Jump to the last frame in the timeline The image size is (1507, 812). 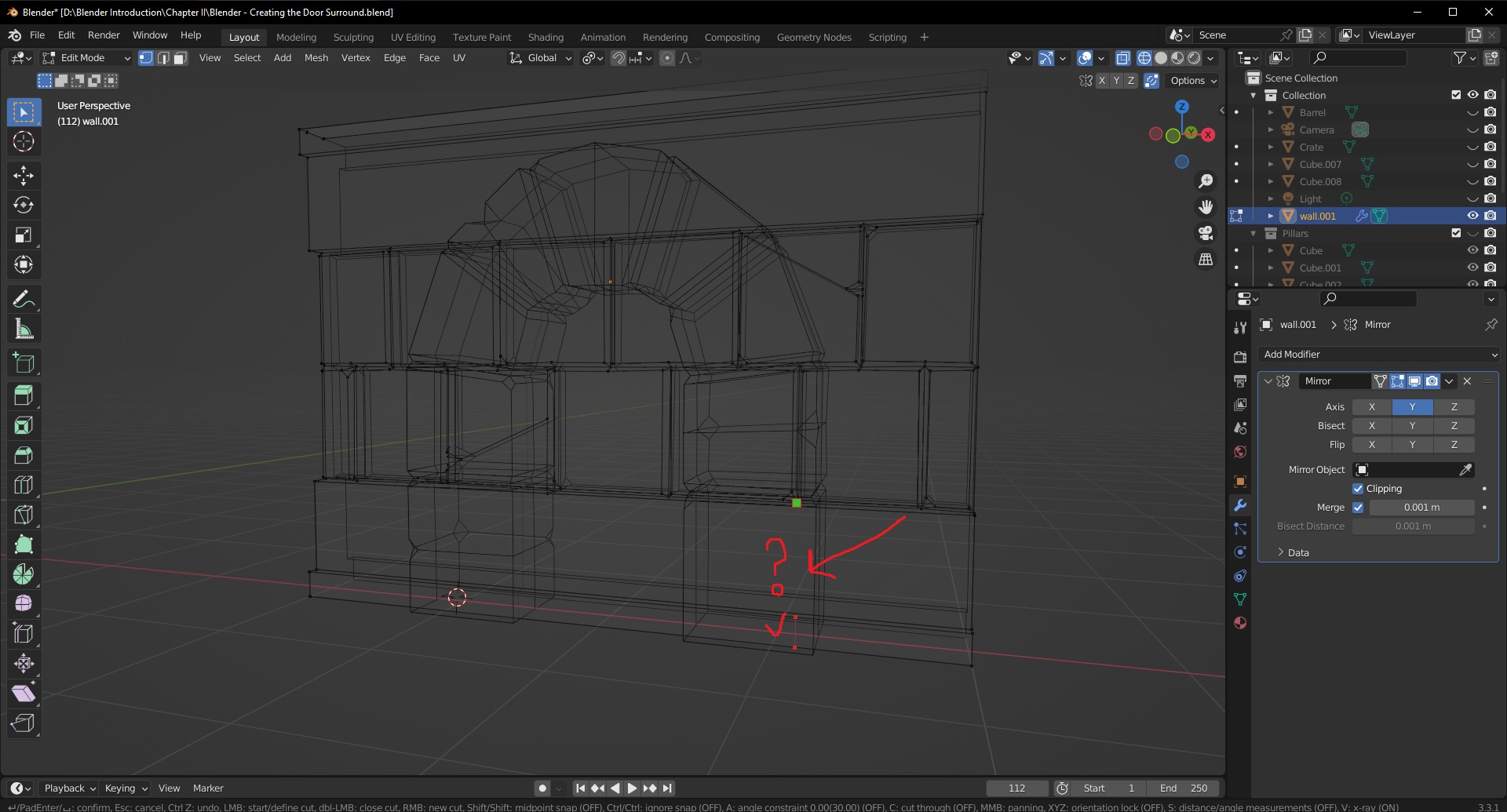click(668, 788)
